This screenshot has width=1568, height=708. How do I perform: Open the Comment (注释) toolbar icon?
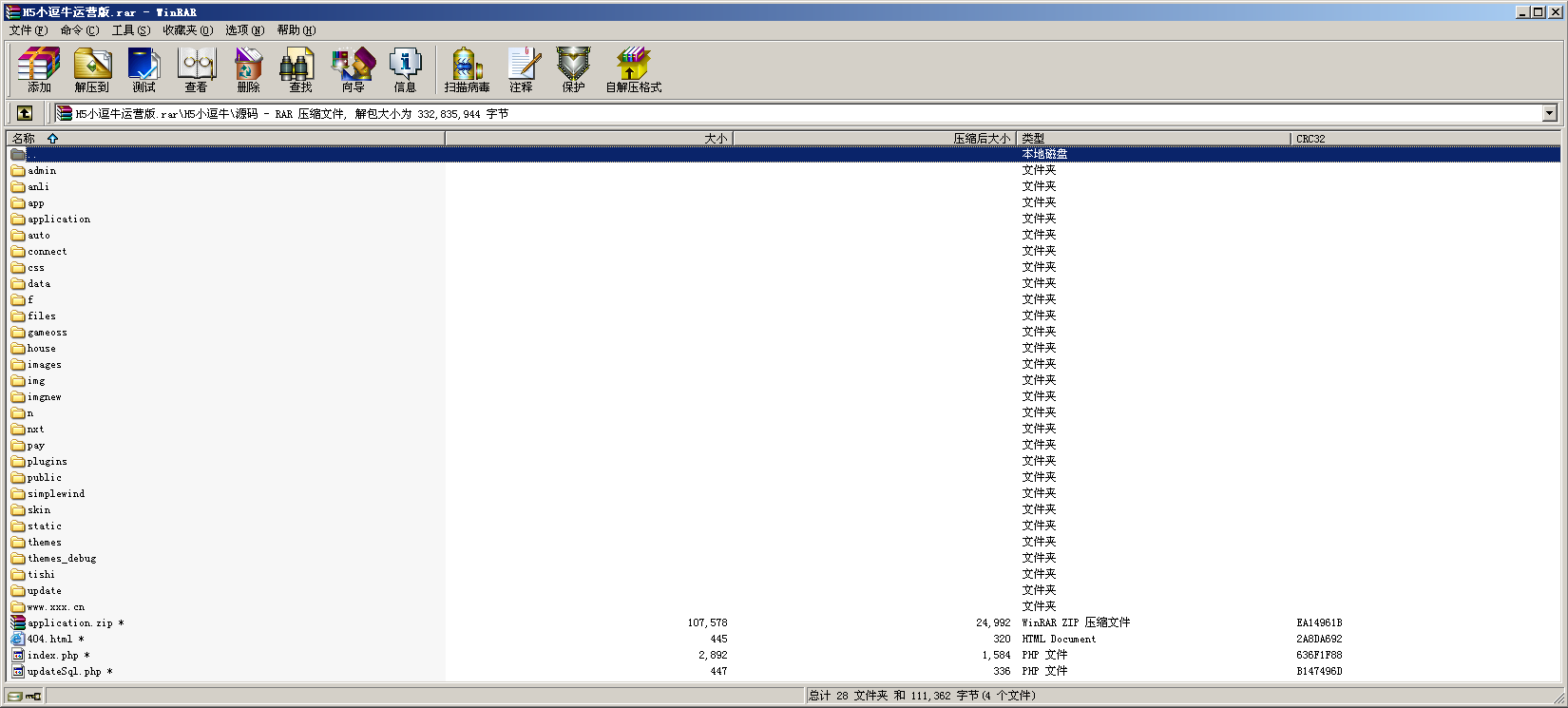(x=521, y=70)
